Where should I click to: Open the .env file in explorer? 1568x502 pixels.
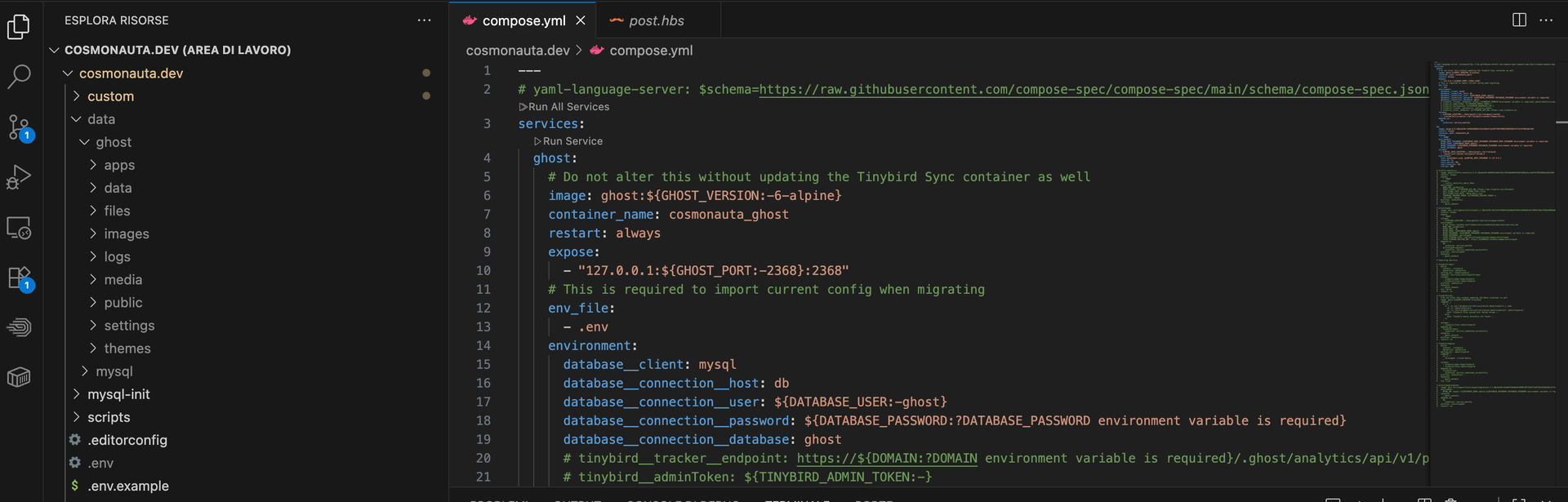(x=100, y=463)
